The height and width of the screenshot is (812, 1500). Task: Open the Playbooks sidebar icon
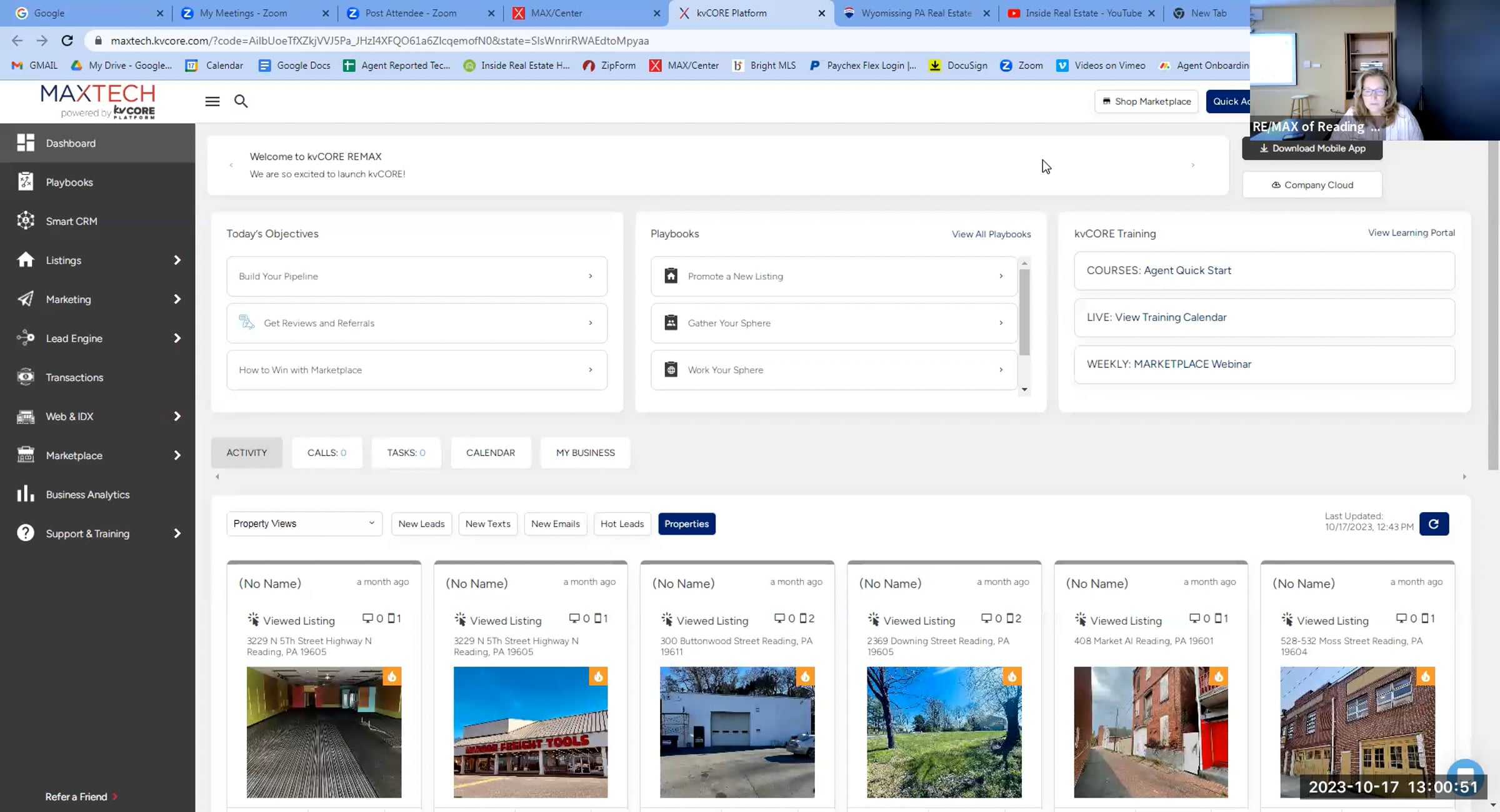point(26,182)
